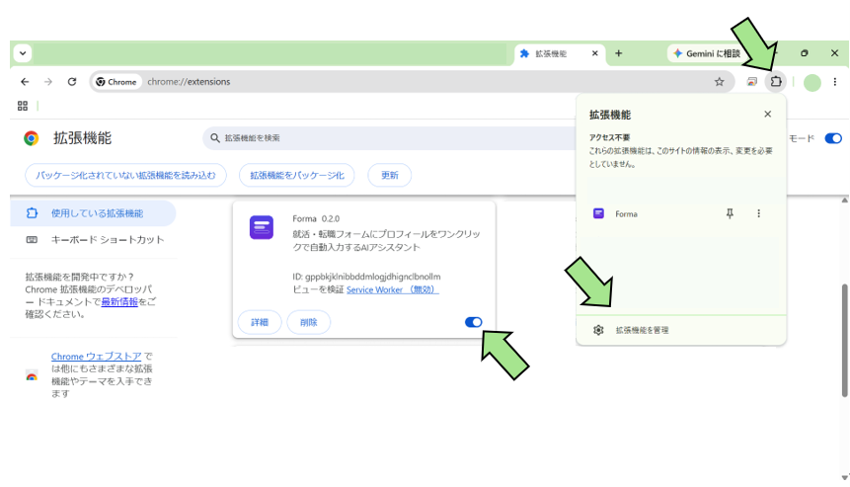Click パッケージ化されていない拡張機能を読み込む button
850x487 pixels.
pos(125,175)
